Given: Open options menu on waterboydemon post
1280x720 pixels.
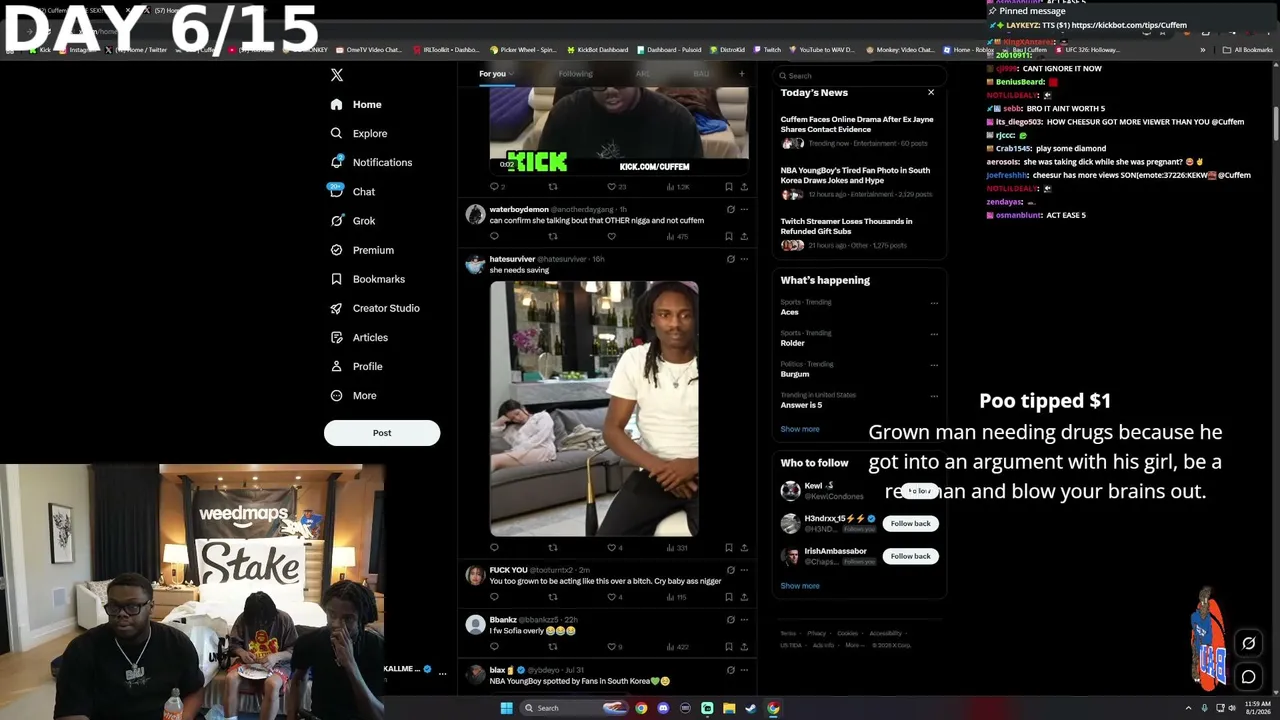Looking at the screenshot, I should pos(744,209).
